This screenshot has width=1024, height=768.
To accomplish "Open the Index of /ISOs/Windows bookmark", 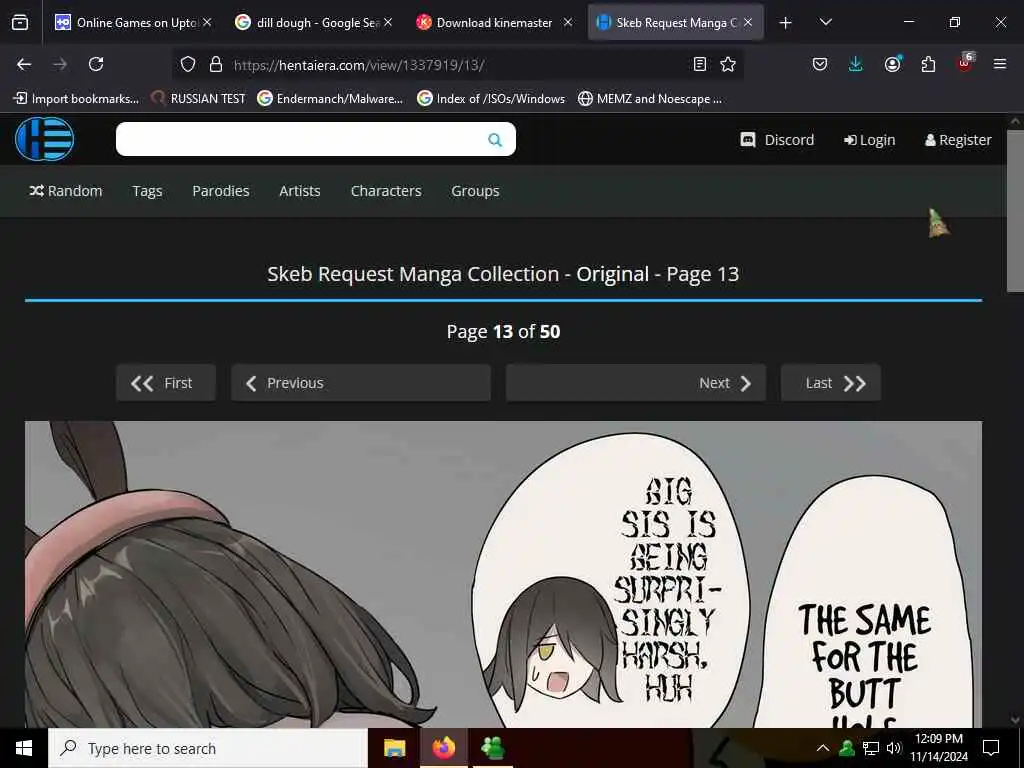I will [491, 99].
